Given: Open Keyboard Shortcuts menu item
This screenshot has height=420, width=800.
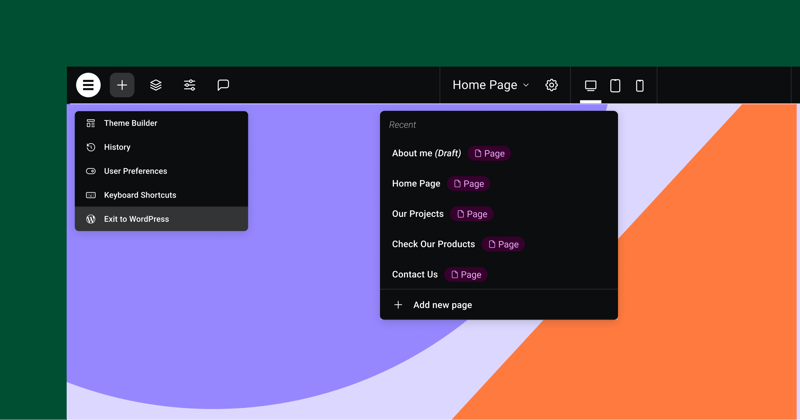Looking at the screenshot, I should point(139,195).
